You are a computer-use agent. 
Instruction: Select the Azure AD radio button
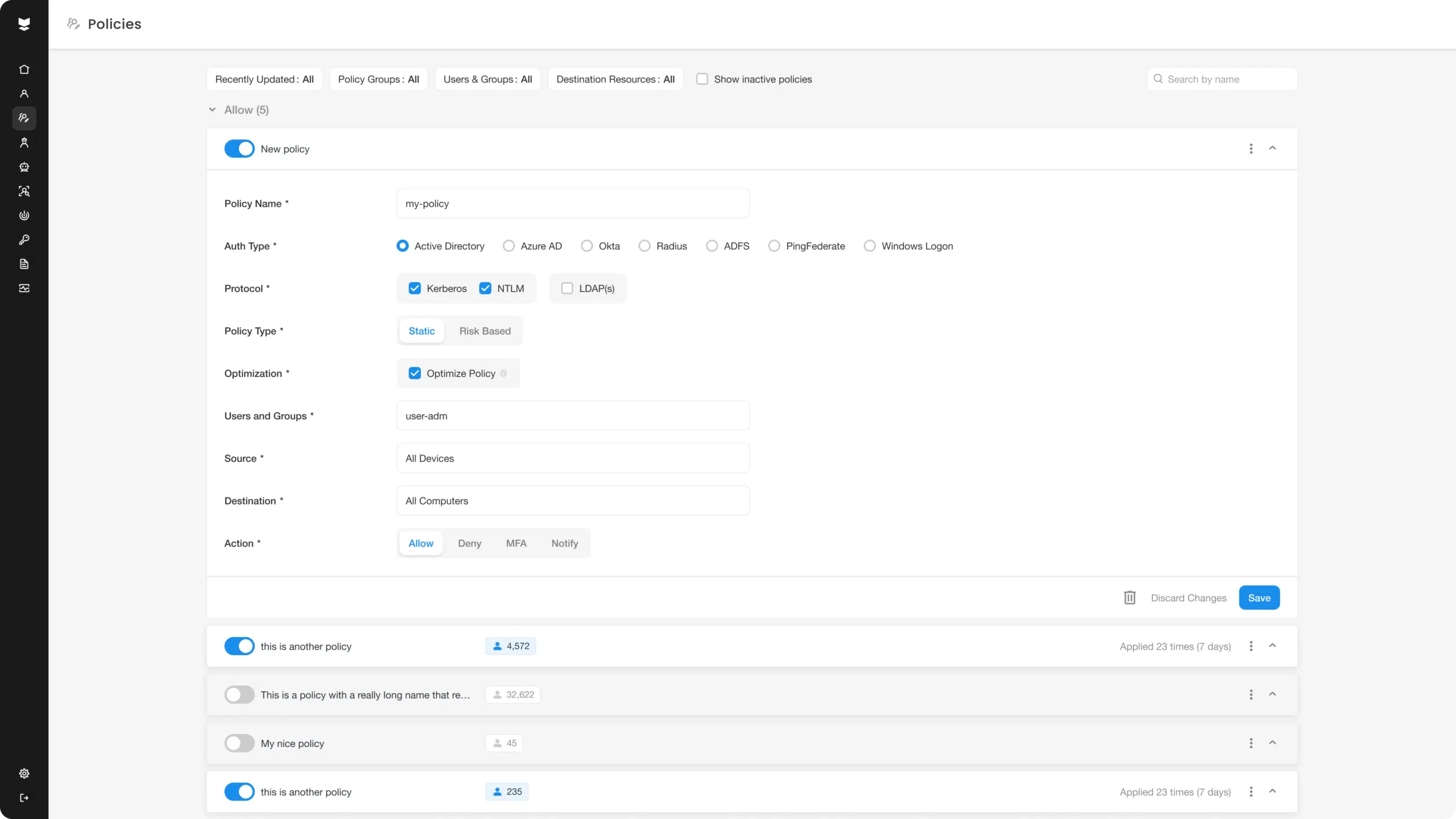[509, 246]
